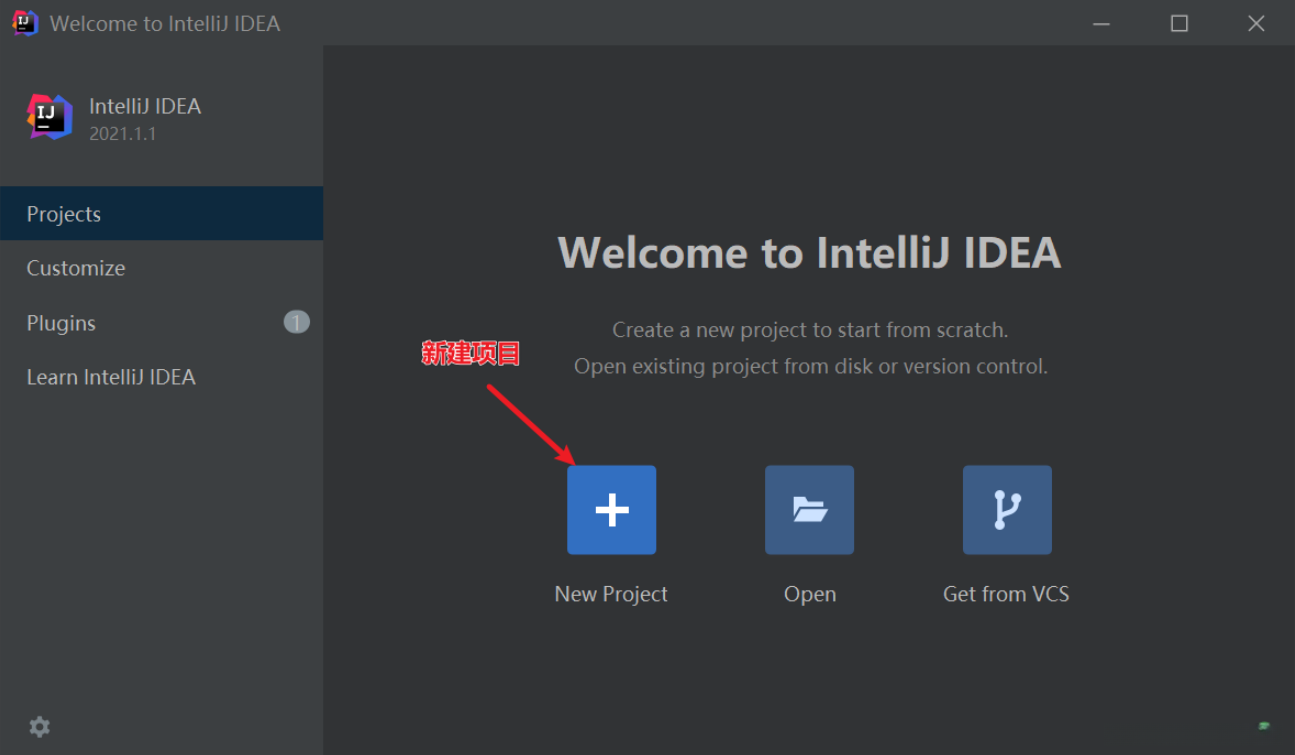This screenshot has height=755, width=1295.
Task: Go to the Learn IntelliJ IDEA tab
Action: 111,377
